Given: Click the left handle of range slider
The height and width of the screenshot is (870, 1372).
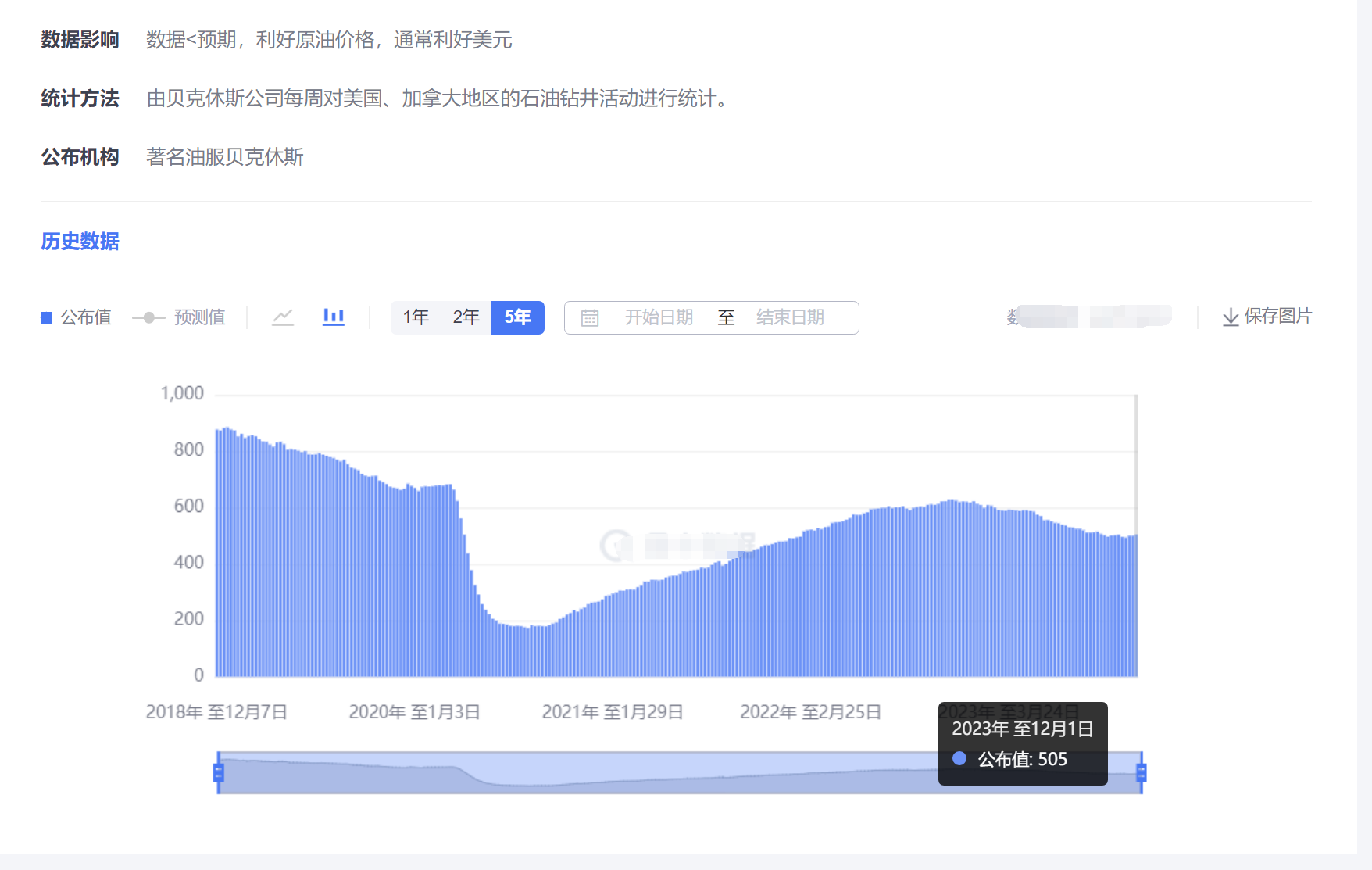Looking at the screenshot, I should (x=219, y=772).
